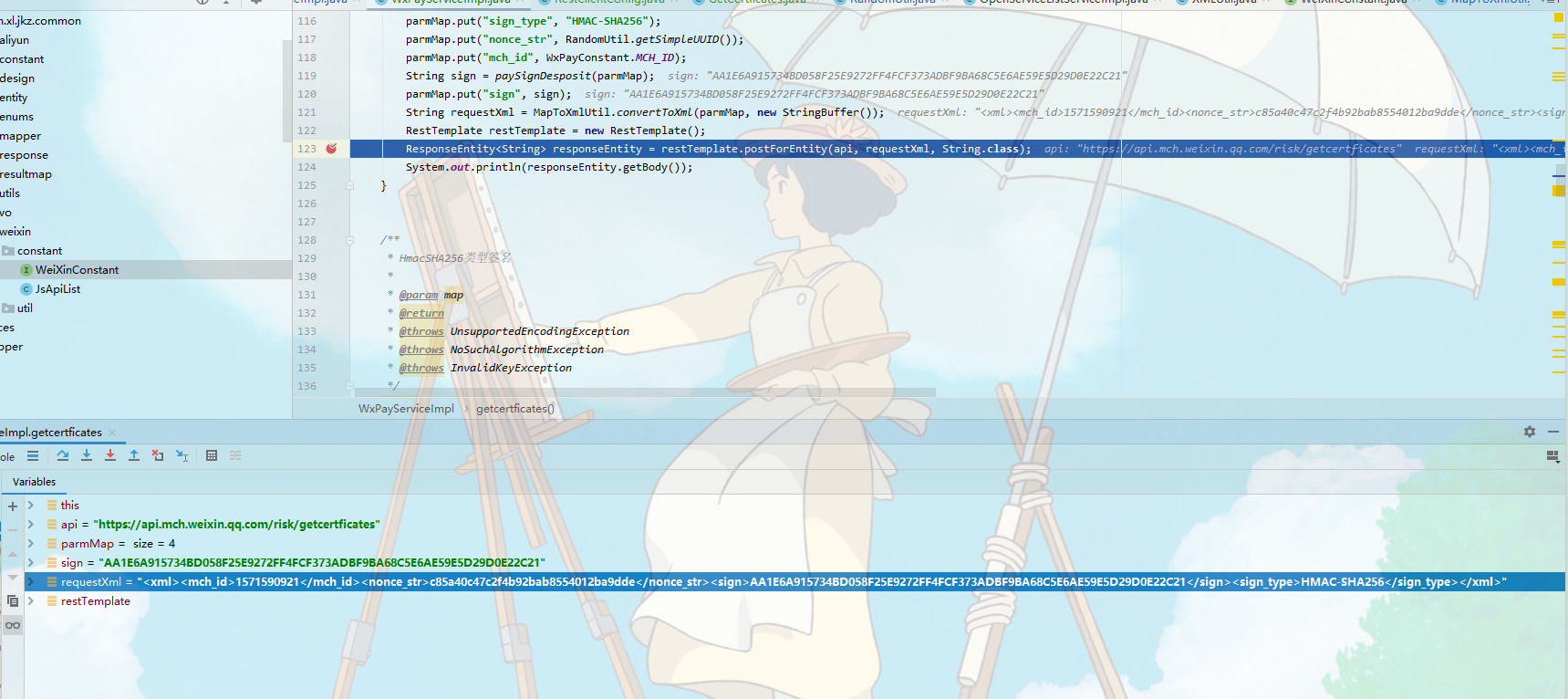
Task: Select the 'response' package in project tree
Action: pyautogui.click(x=24, y=155)
